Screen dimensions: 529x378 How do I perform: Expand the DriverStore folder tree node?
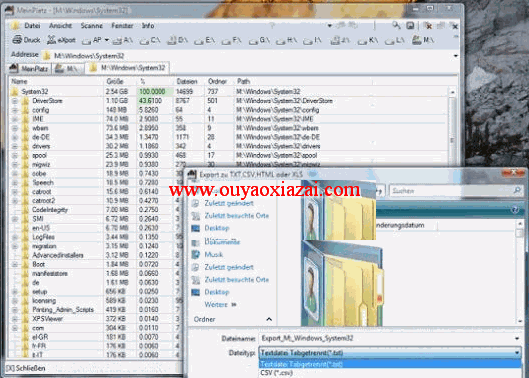pos(15,101)
